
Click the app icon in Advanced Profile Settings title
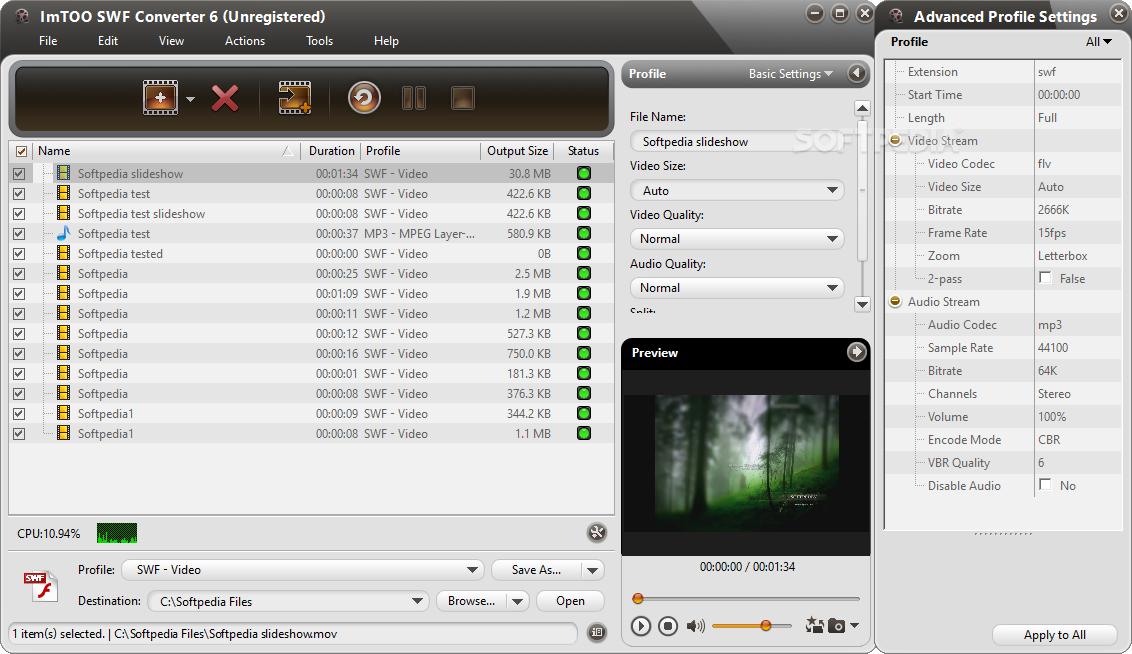(896, 16)
